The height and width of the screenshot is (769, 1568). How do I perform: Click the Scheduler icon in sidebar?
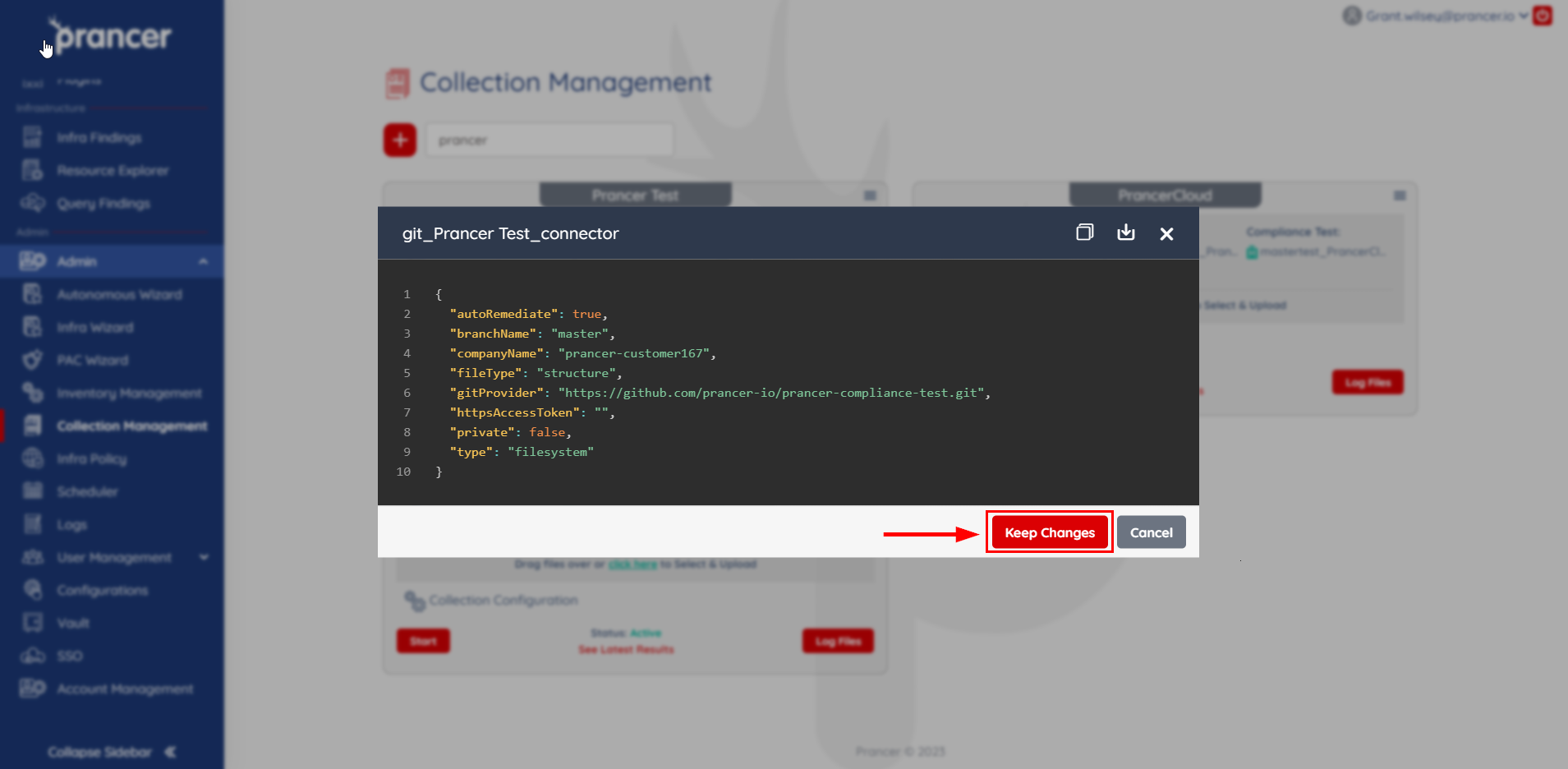[33, 491]
